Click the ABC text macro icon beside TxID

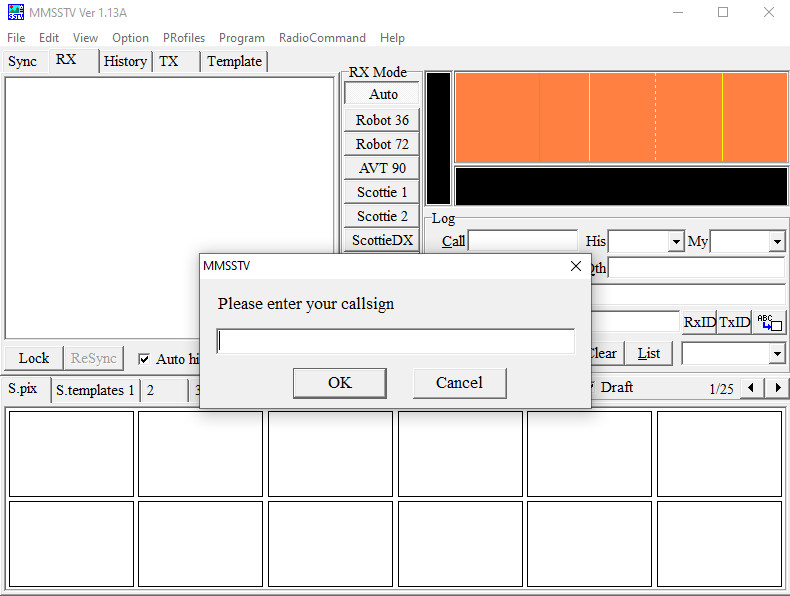769,322
